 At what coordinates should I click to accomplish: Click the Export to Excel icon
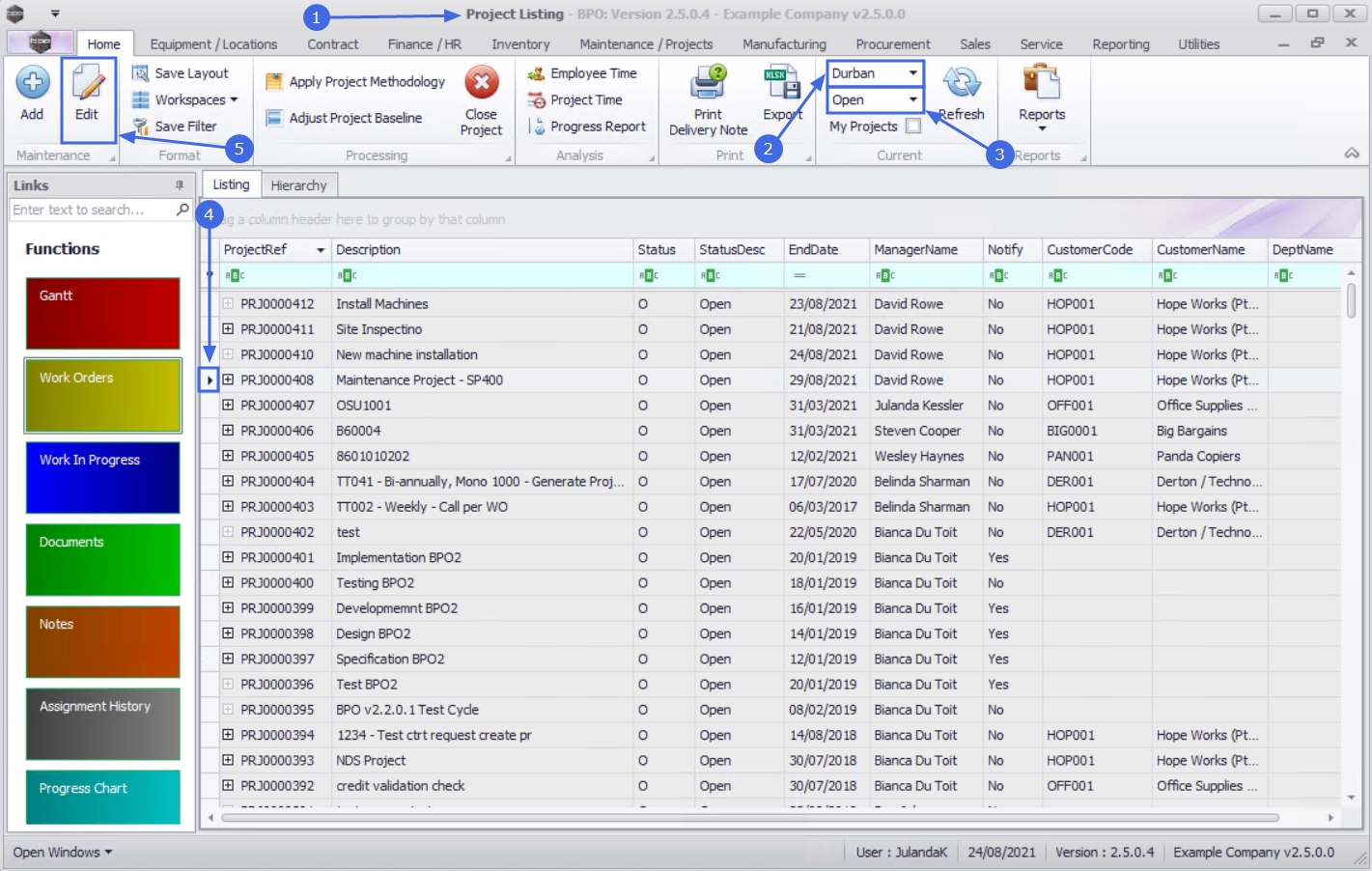click(782, 83)
